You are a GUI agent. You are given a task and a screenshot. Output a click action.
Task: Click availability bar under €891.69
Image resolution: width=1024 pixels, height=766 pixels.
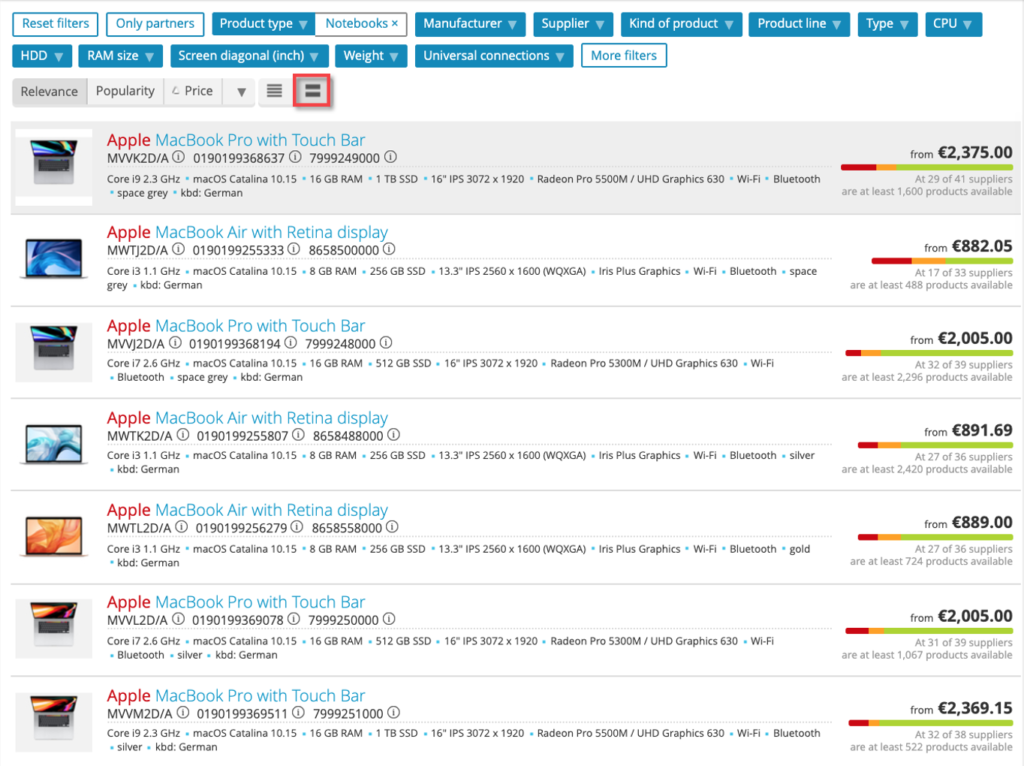tap(935, 445)
